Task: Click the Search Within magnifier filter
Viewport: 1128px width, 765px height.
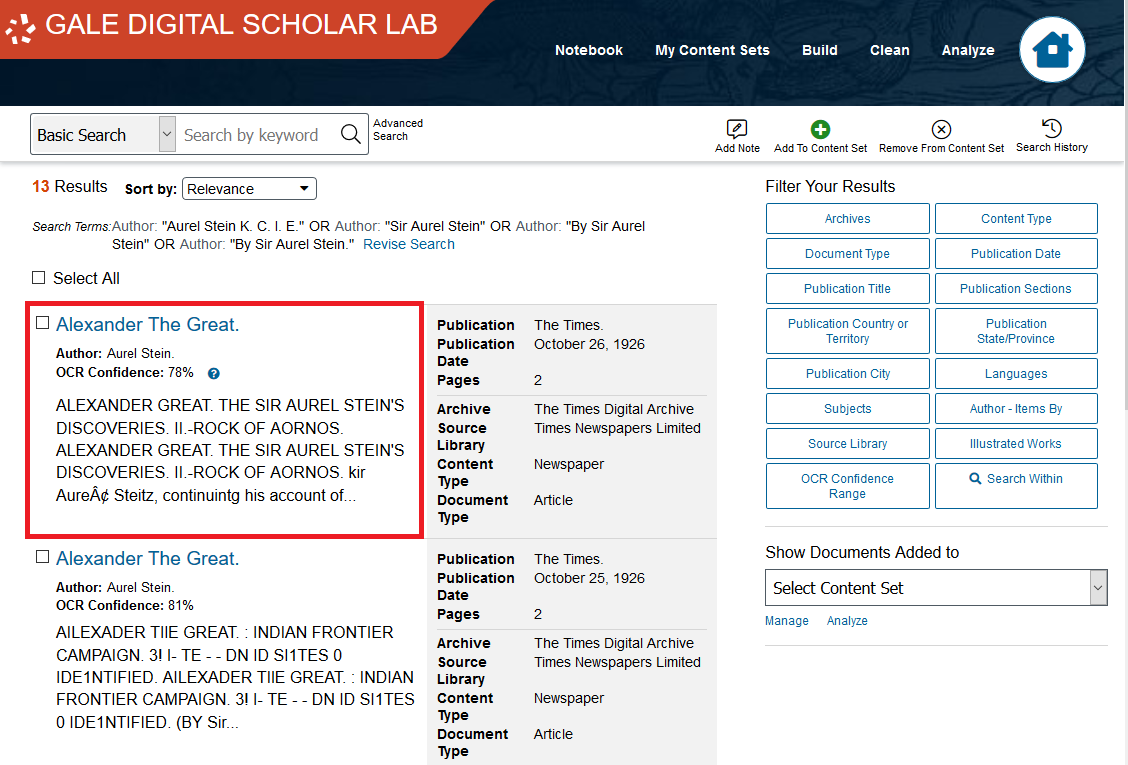Action: [x=1016, y=479]
